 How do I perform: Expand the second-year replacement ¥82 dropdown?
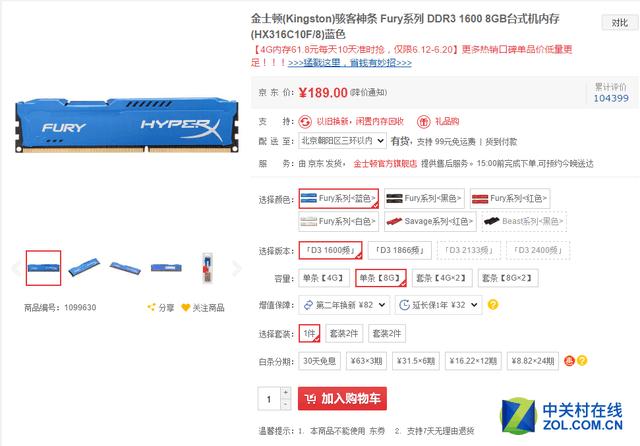click(344, 305)
